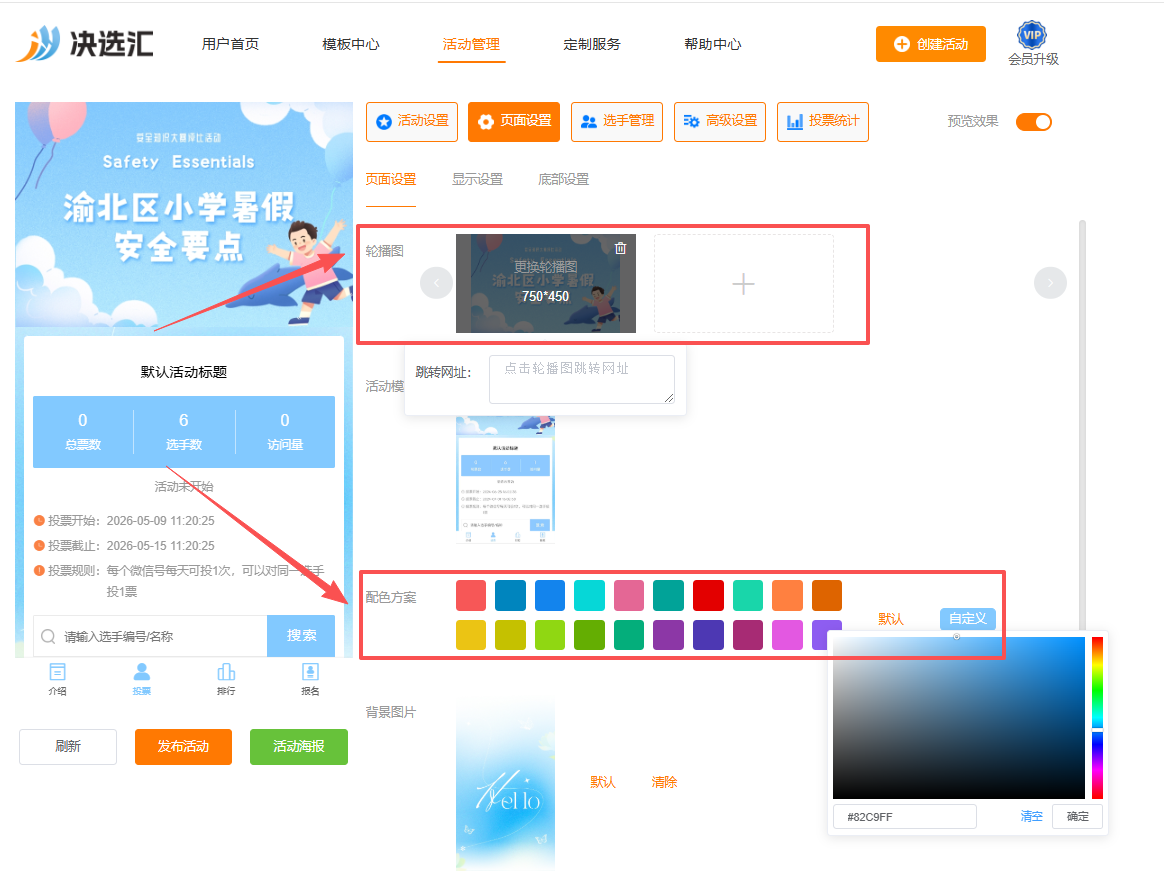Click the 创建活动 button
Viewport: 1164px width, 888px height.
pyautogui.click(x=931, y=44)
